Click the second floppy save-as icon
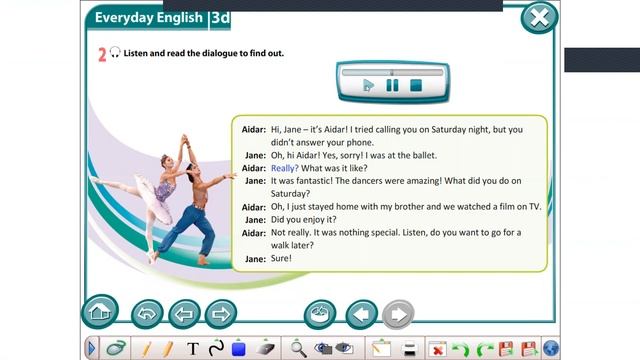 [x=529, y=349]
